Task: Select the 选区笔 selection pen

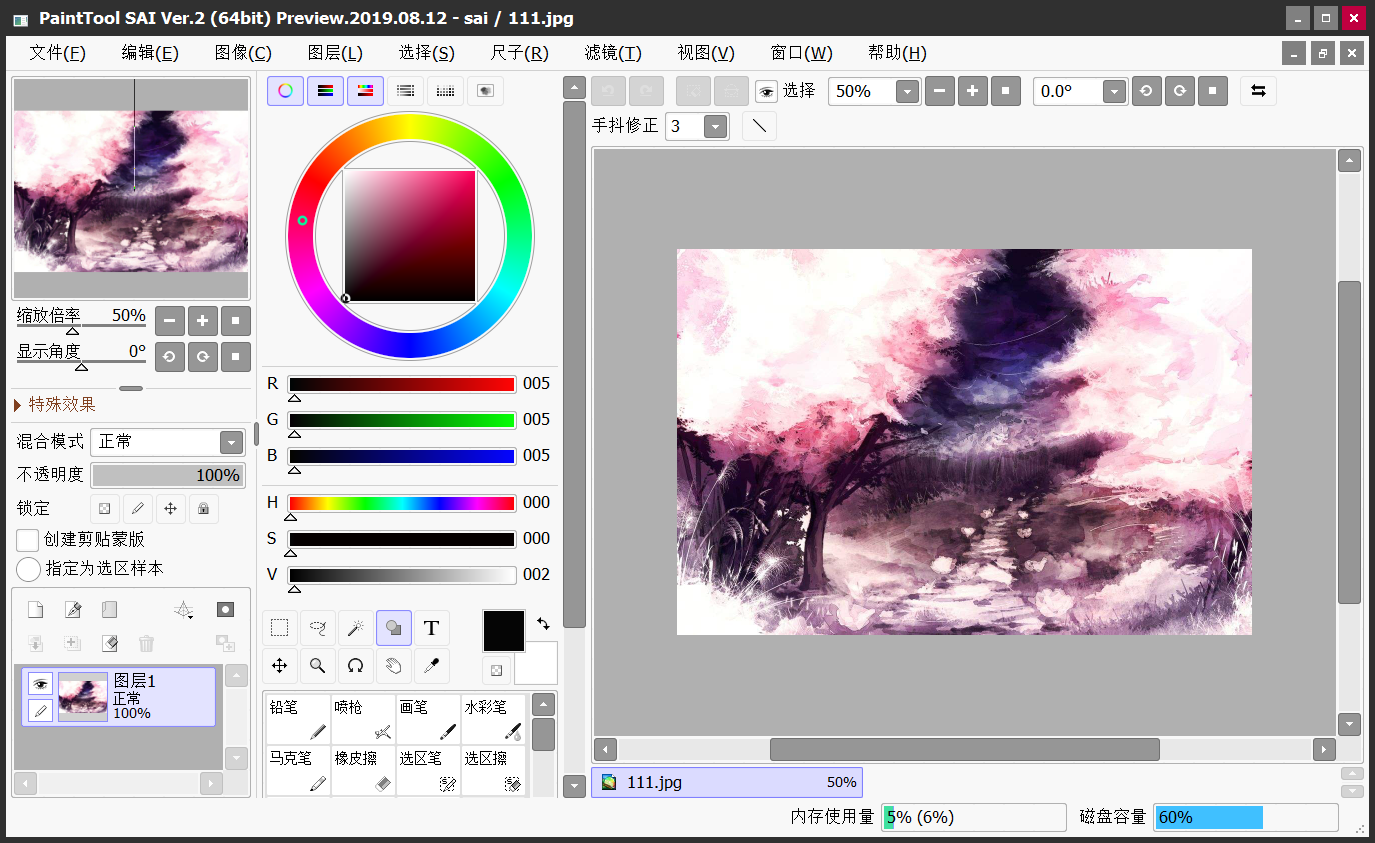Action: click(428, 771)
